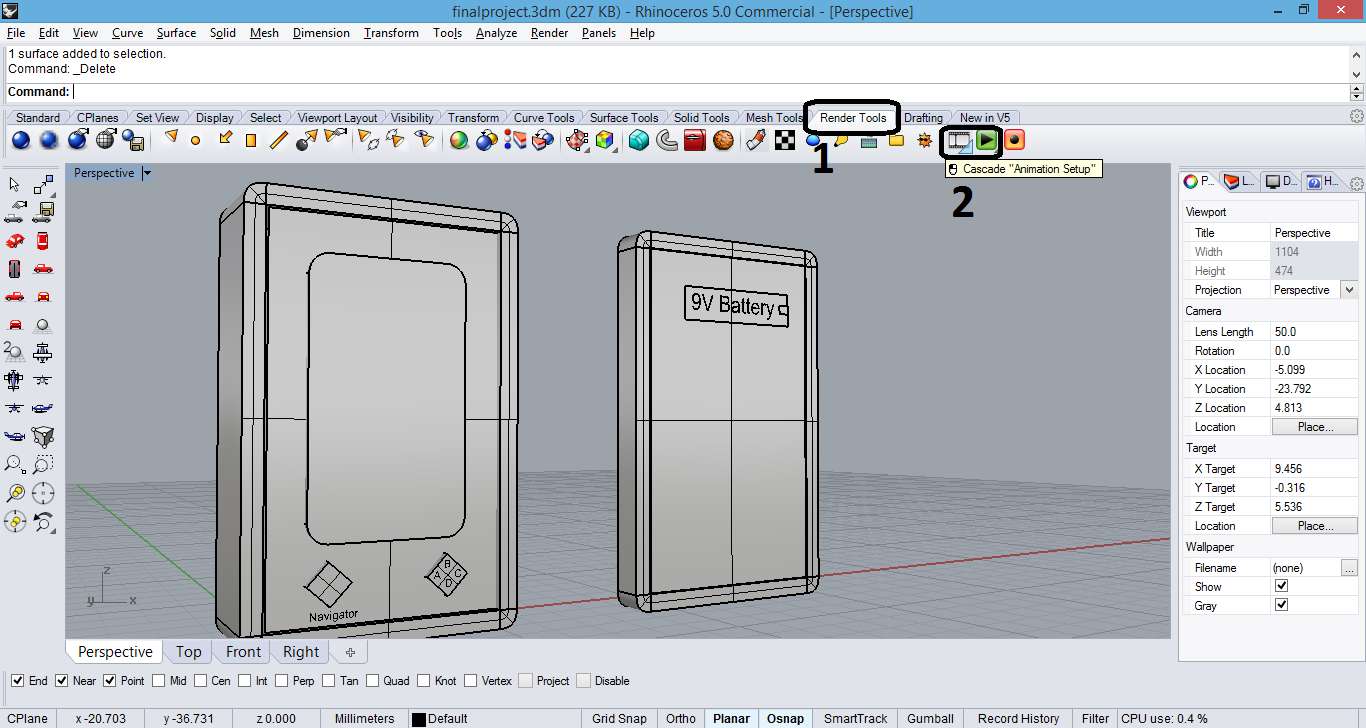This screenshot has height=728, width=1366.
Task: Enable the Cen osnap checkbox
Action: click(x=200, y=681)
